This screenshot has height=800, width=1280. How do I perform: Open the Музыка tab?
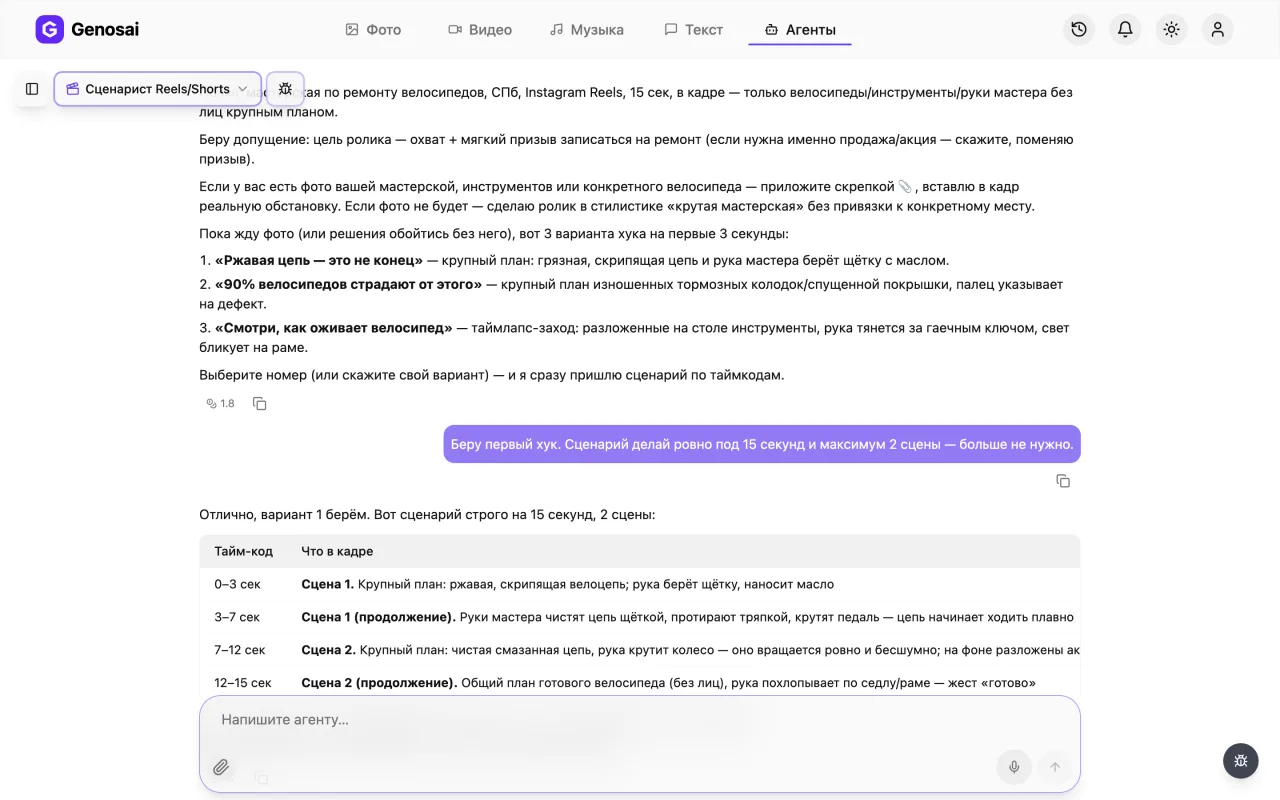(587, 30)
